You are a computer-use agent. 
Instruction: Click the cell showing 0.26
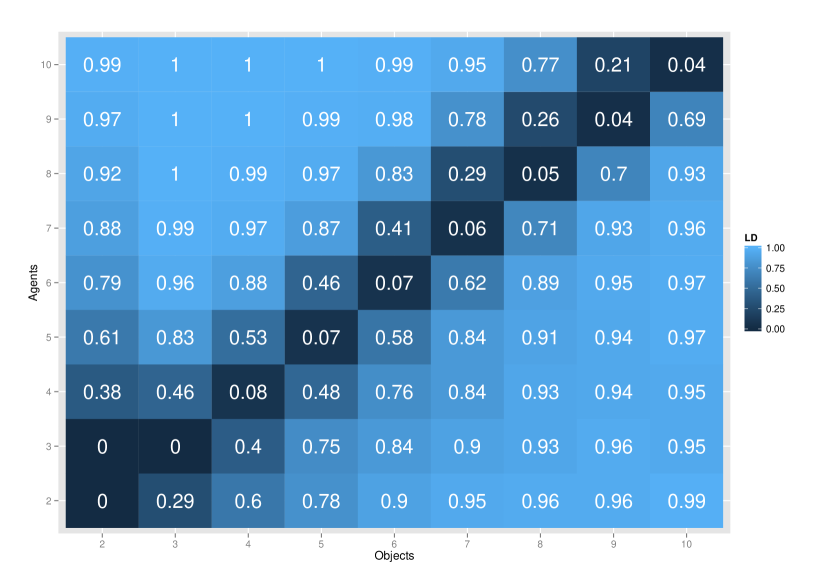pyautogui.click(x=540, y=120)
